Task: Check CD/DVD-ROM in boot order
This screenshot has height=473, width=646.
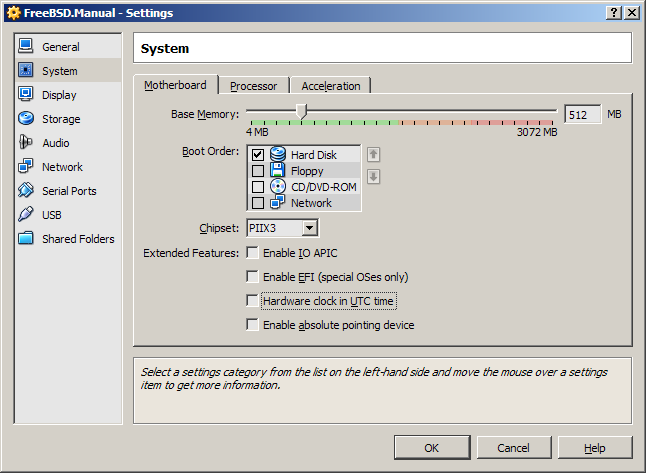Action: coord(258,187)
